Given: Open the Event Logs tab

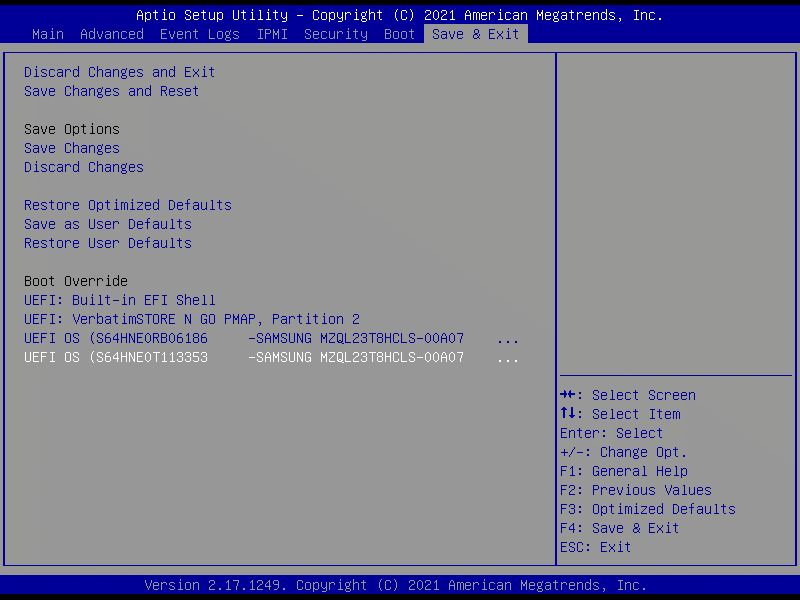Looking at the screenshot, I should click(x=200, y=34).
